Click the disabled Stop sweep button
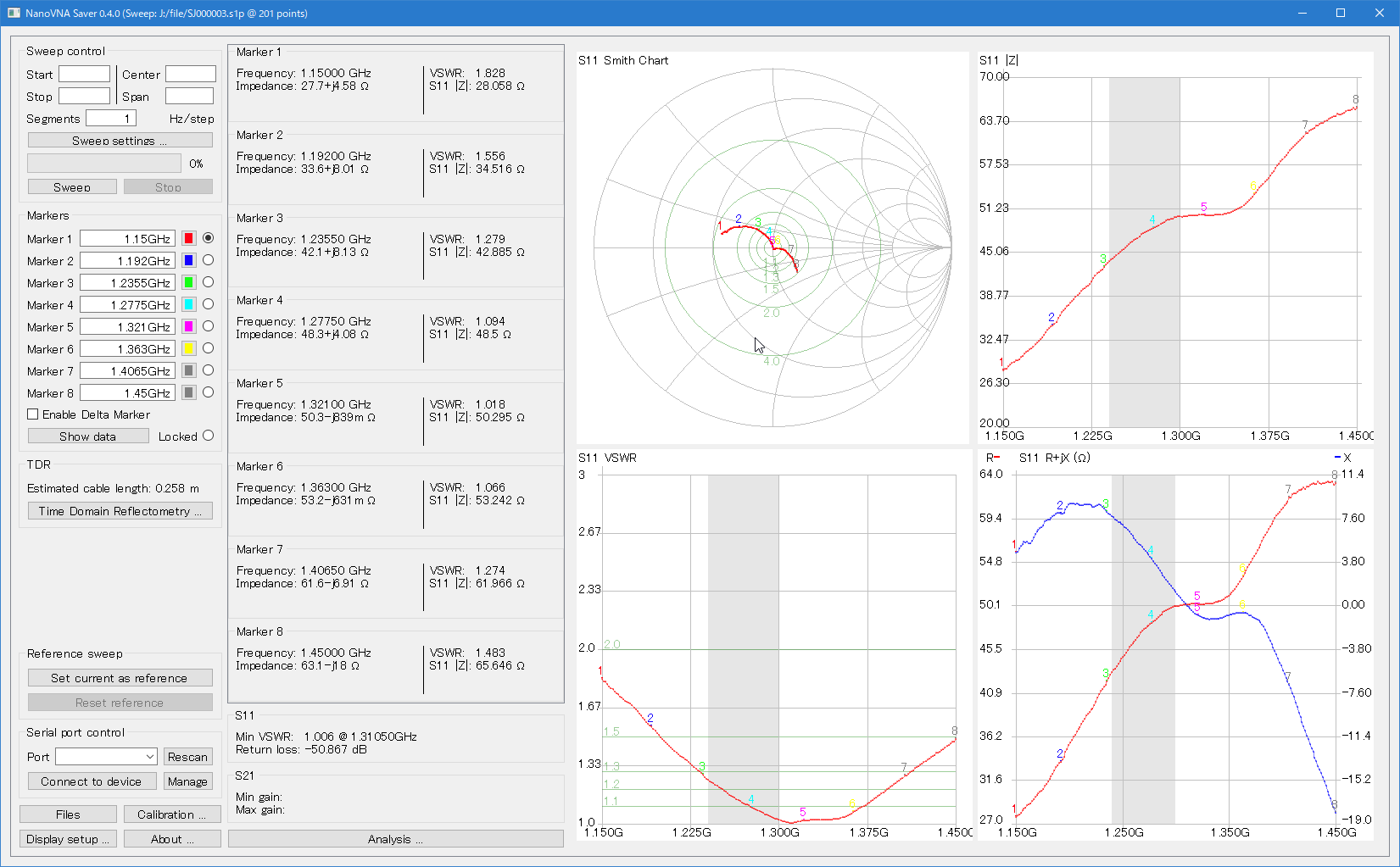 [x=168, y=186]
